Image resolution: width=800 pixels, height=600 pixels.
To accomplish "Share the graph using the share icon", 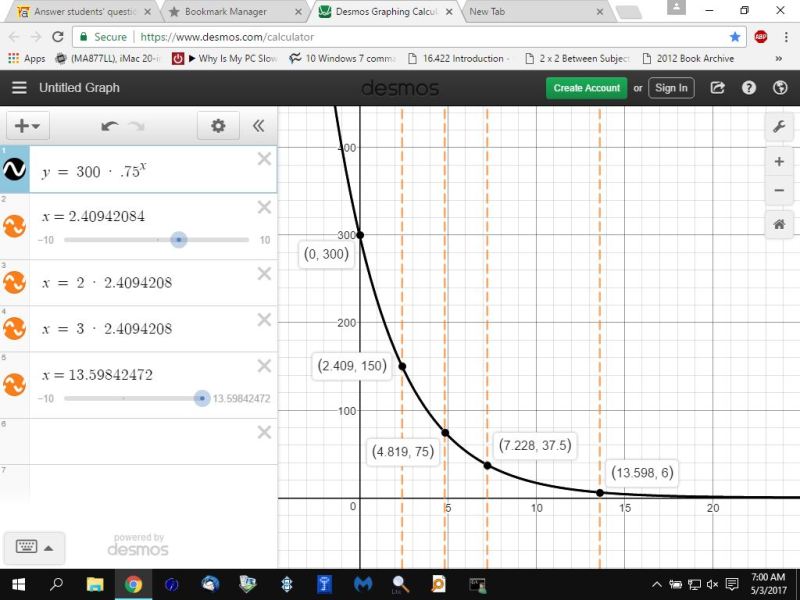I will pyautogui.click(x=717, y=88).
